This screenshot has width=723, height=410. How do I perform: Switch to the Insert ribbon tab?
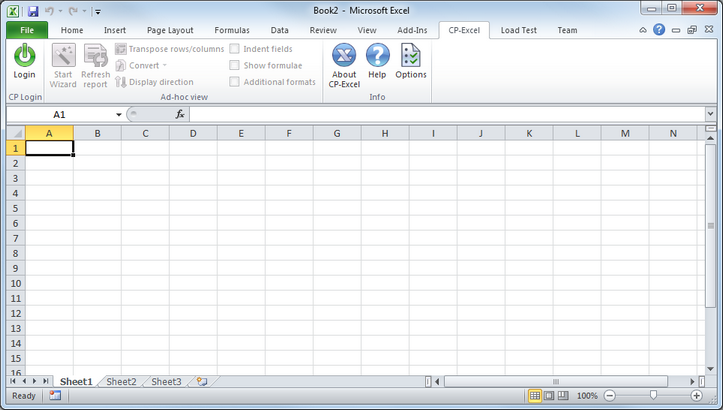pyautogui.click(x=115, y=30)
